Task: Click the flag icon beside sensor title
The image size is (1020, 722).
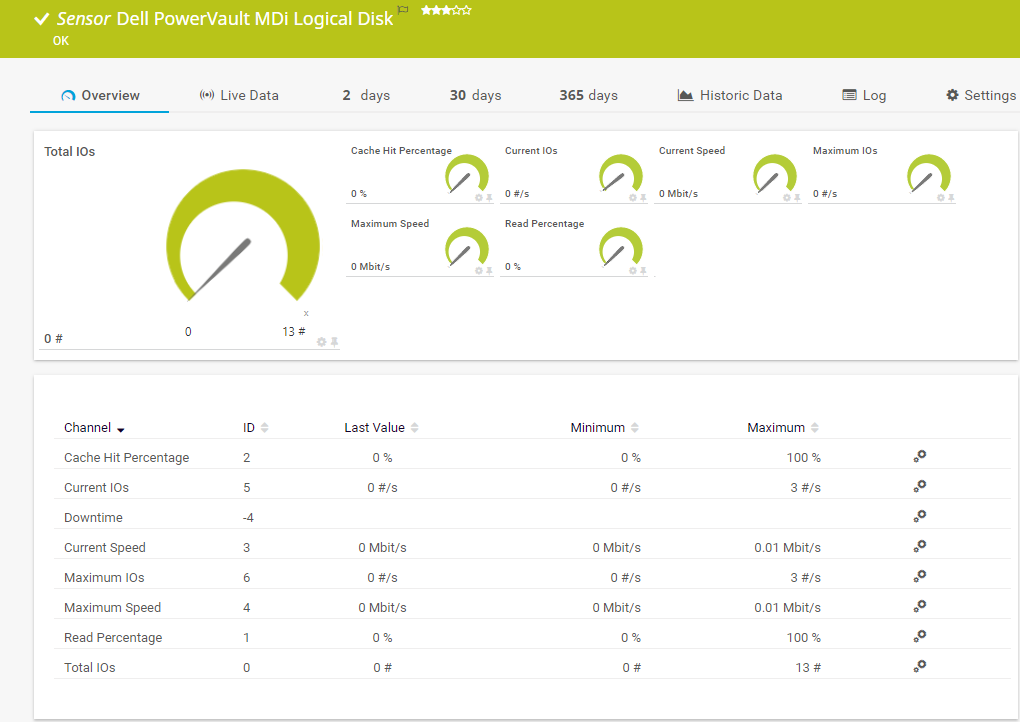Action: click(x=403, y=10)
